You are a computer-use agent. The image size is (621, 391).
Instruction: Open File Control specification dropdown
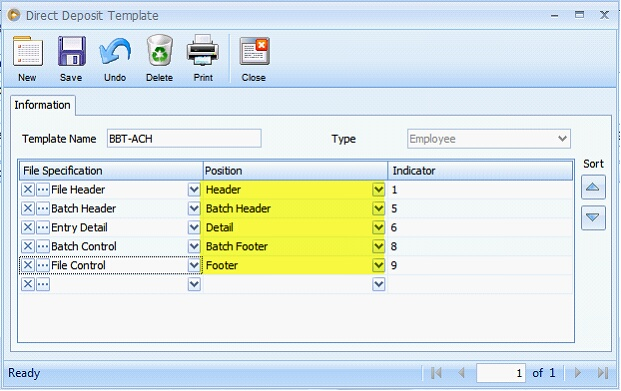pyautogui.click(x=194, y=265)
